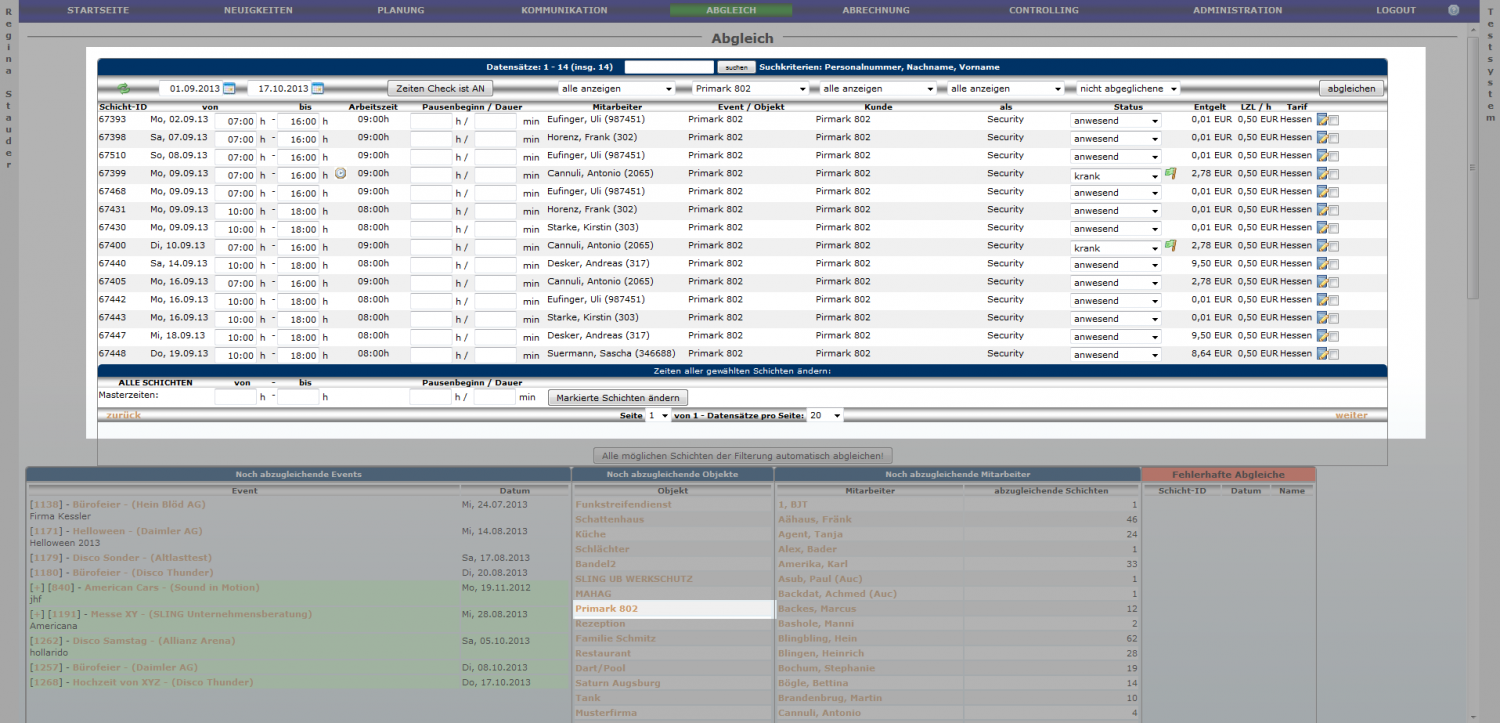Click the 'Zeiten Check ist AN' button
This screenshot has height=723, width=1500.
[x=440, y=89]
